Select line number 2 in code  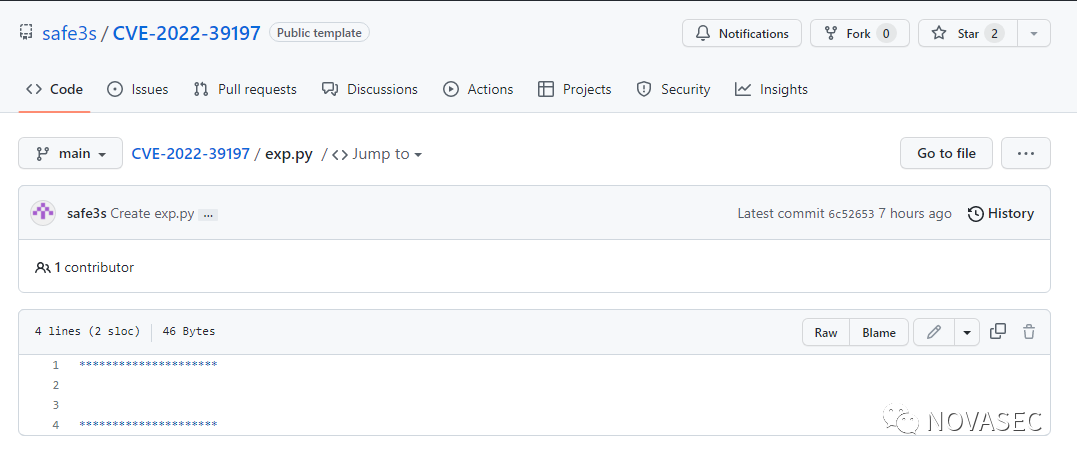click(x=56, y=385)
